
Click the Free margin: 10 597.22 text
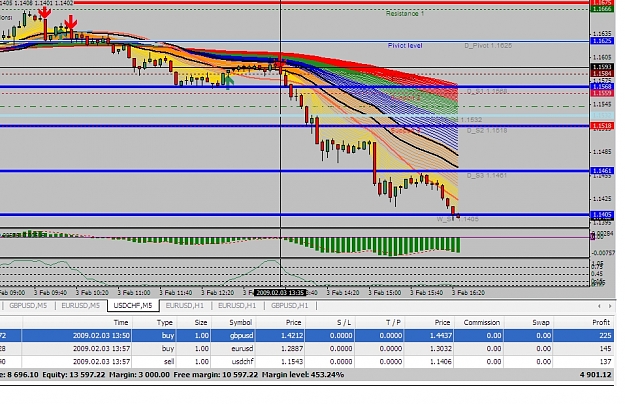pyautogui.click(x=216, y=375)
